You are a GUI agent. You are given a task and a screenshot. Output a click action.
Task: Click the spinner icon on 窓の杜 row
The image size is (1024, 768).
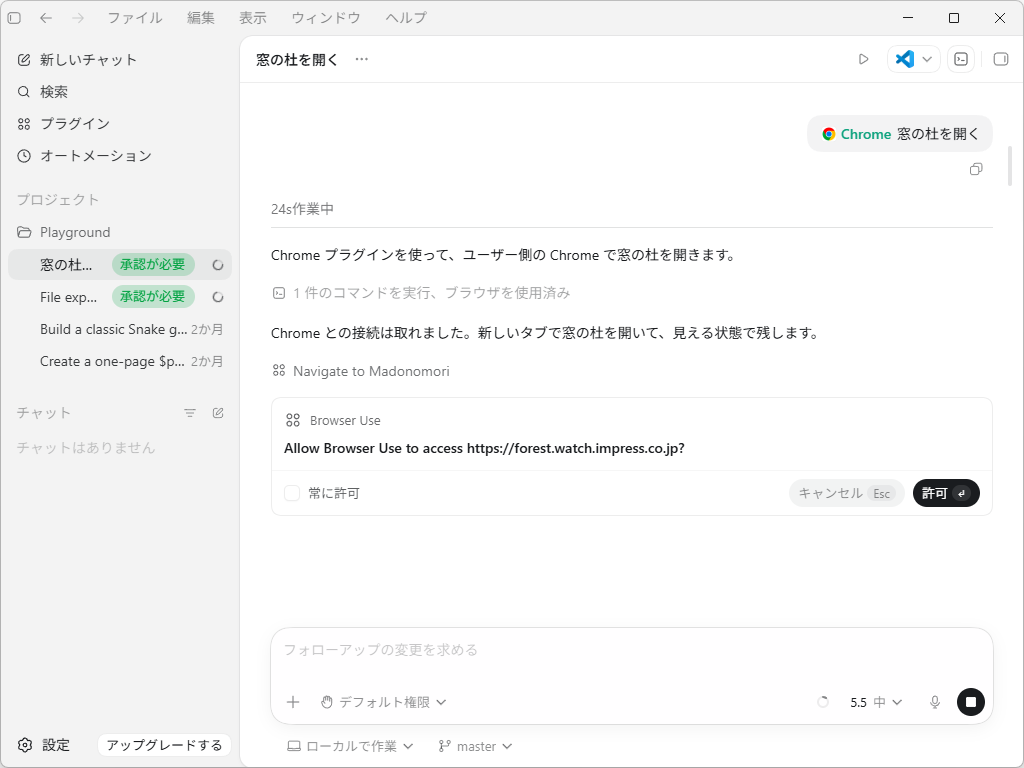coord(218,265)
